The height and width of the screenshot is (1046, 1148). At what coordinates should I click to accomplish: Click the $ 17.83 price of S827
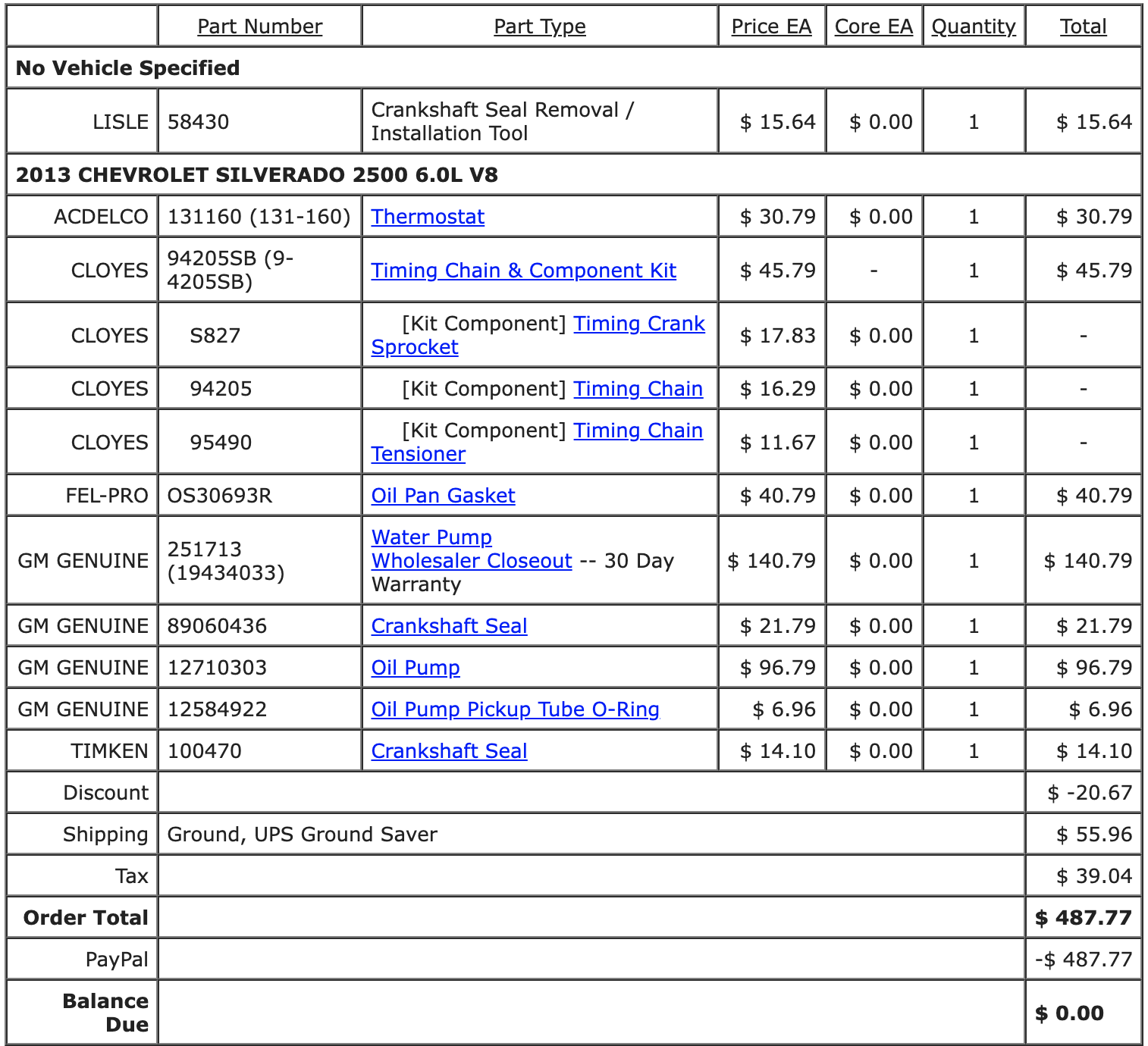tap(778, 336)
